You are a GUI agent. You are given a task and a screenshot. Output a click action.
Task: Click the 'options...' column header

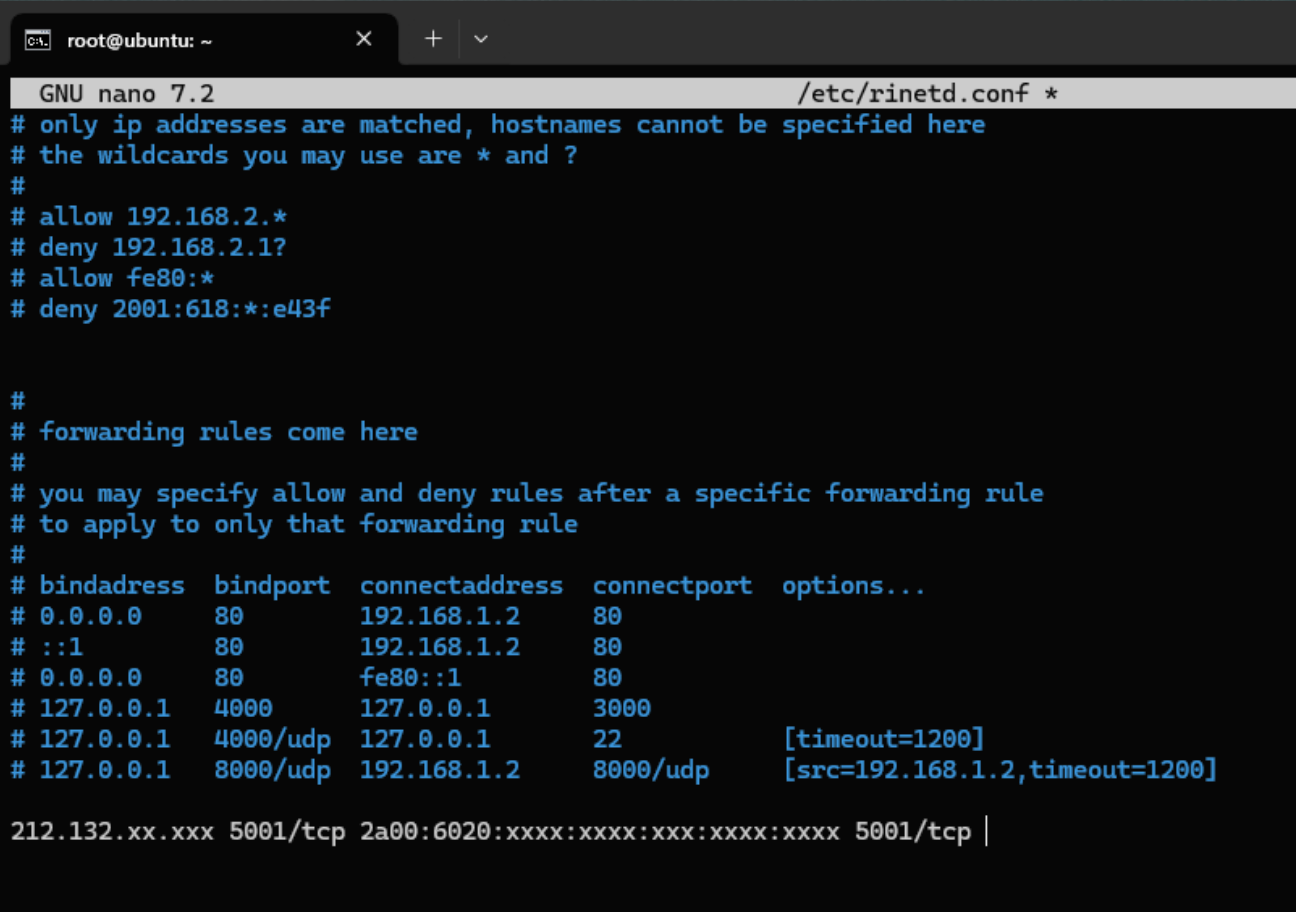click(x=853, y=586)
